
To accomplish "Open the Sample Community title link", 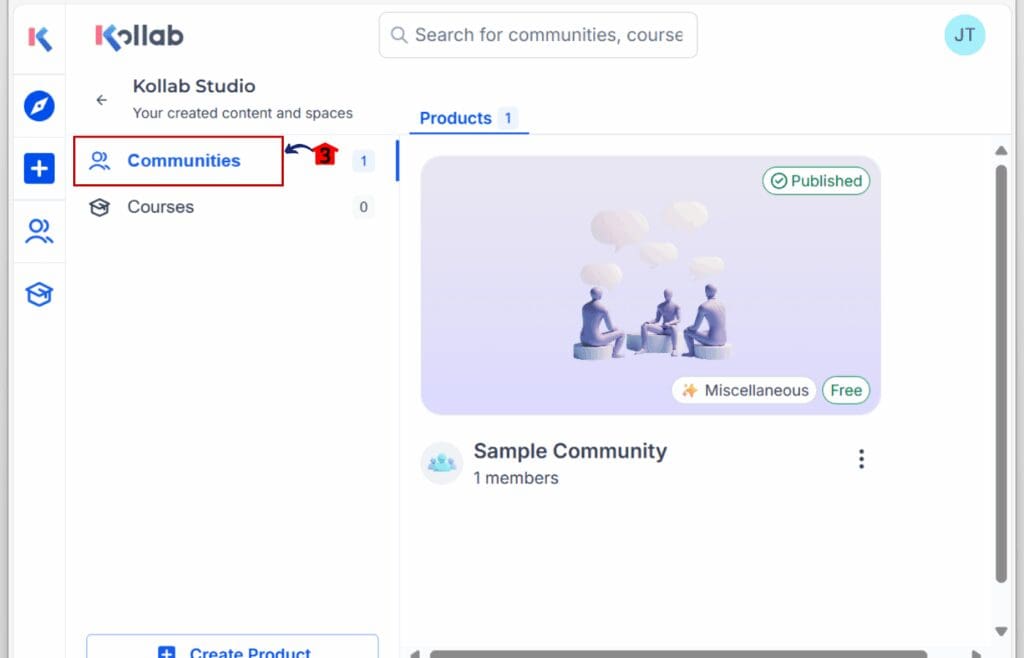I will [x=570, y=450].
